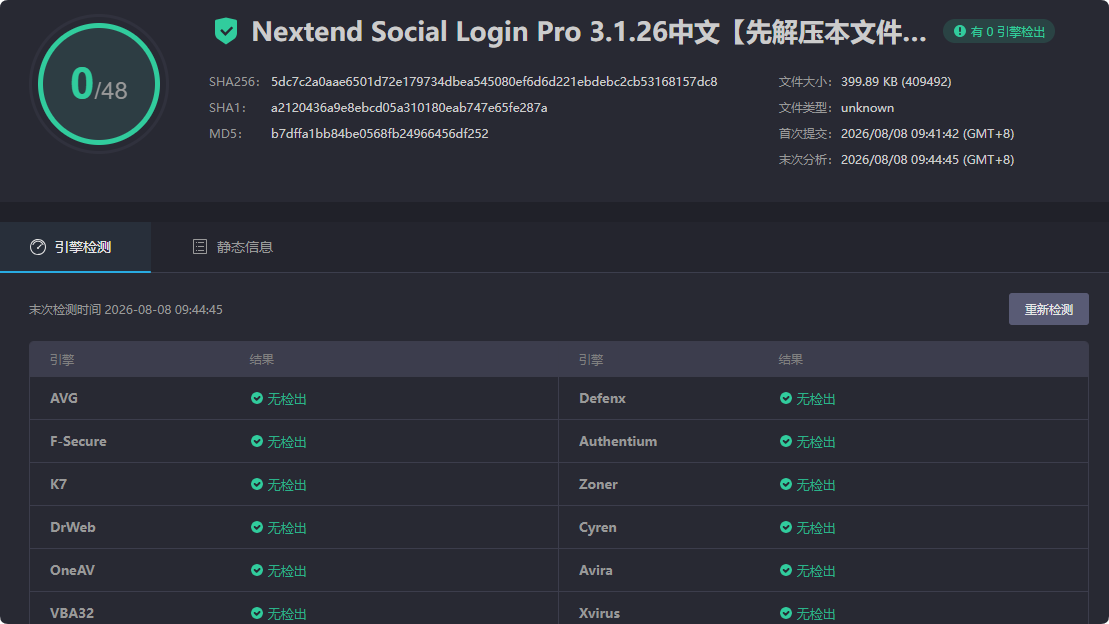Click the 末次分析 time 09:44:45 value

(x=927, y=160)
